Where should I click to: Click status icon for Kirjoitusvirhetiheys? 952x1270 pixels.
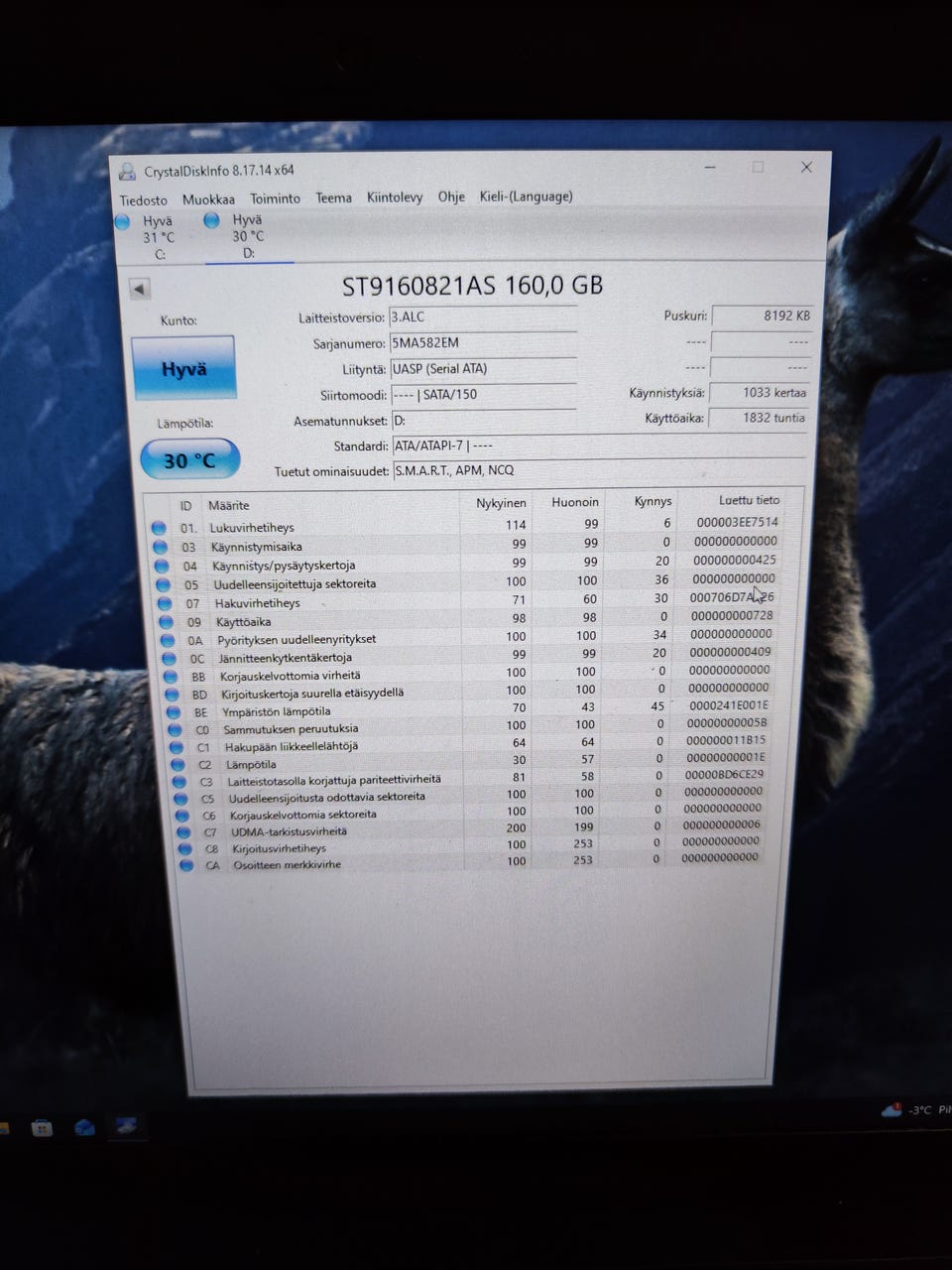pos(184,849)
